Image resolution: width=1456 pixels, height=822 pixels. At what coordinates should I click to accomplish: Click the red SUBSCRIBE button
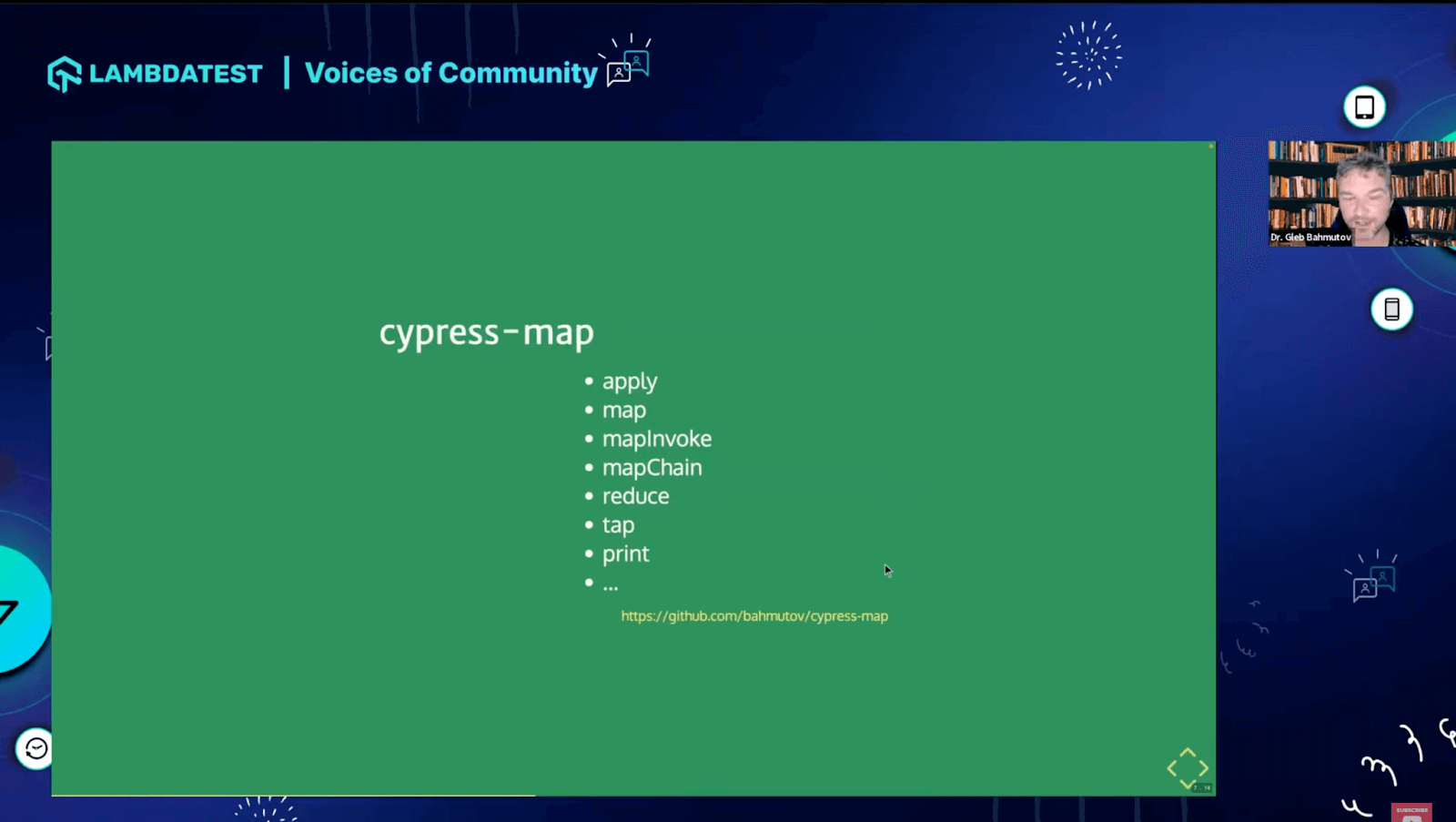(1411, 809)
